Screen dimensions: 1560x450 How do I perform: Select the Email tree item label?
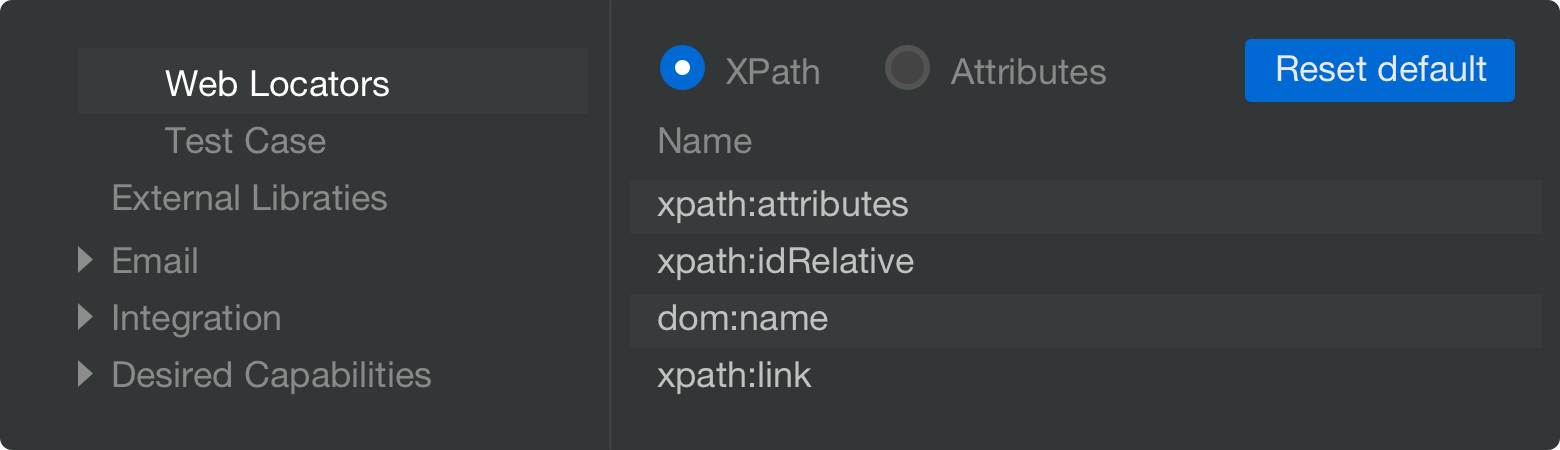pos(155,261)
